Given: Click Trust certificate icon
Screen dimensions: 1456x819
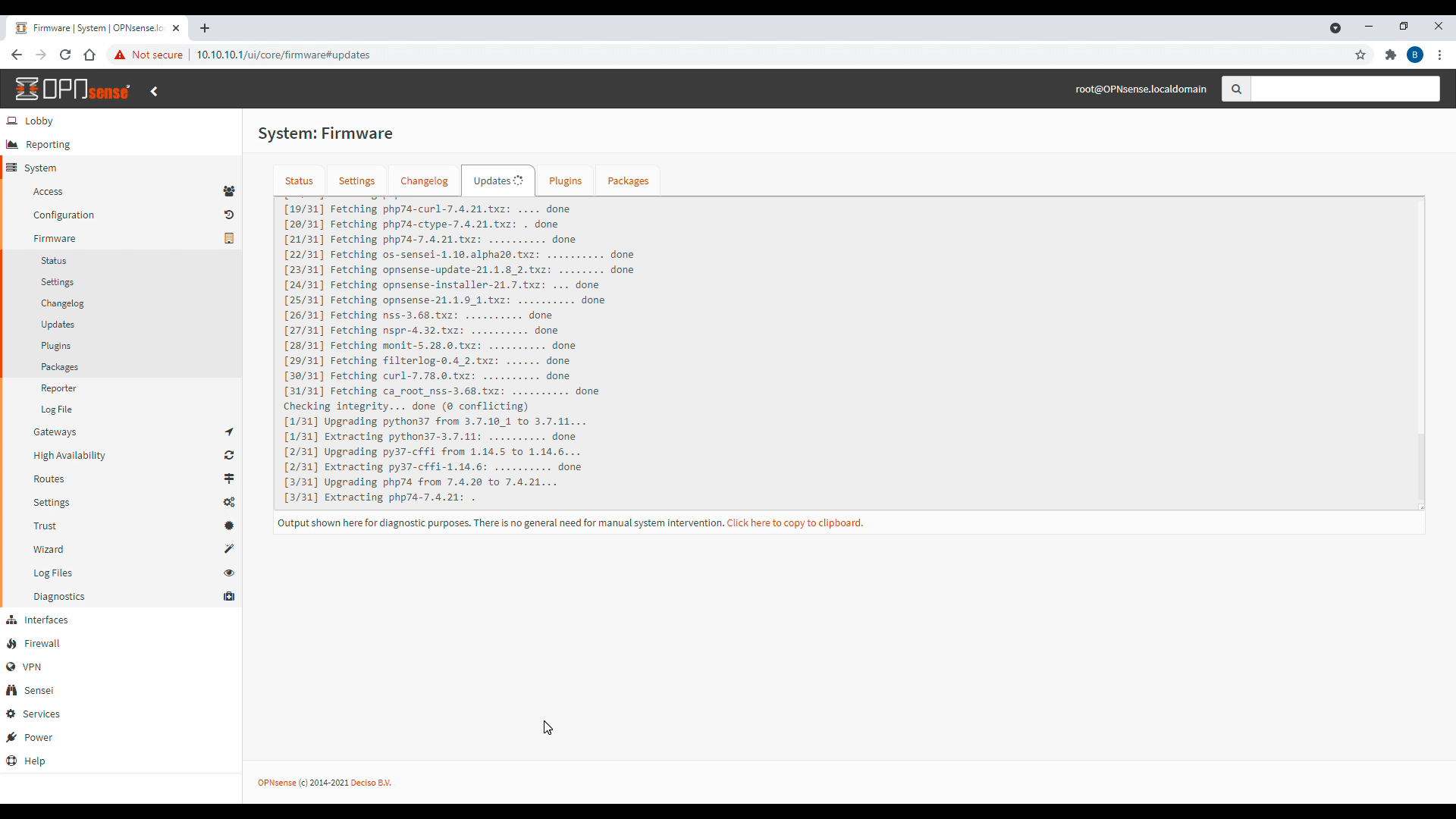Looking at the screenshot, I should (229, 526).
